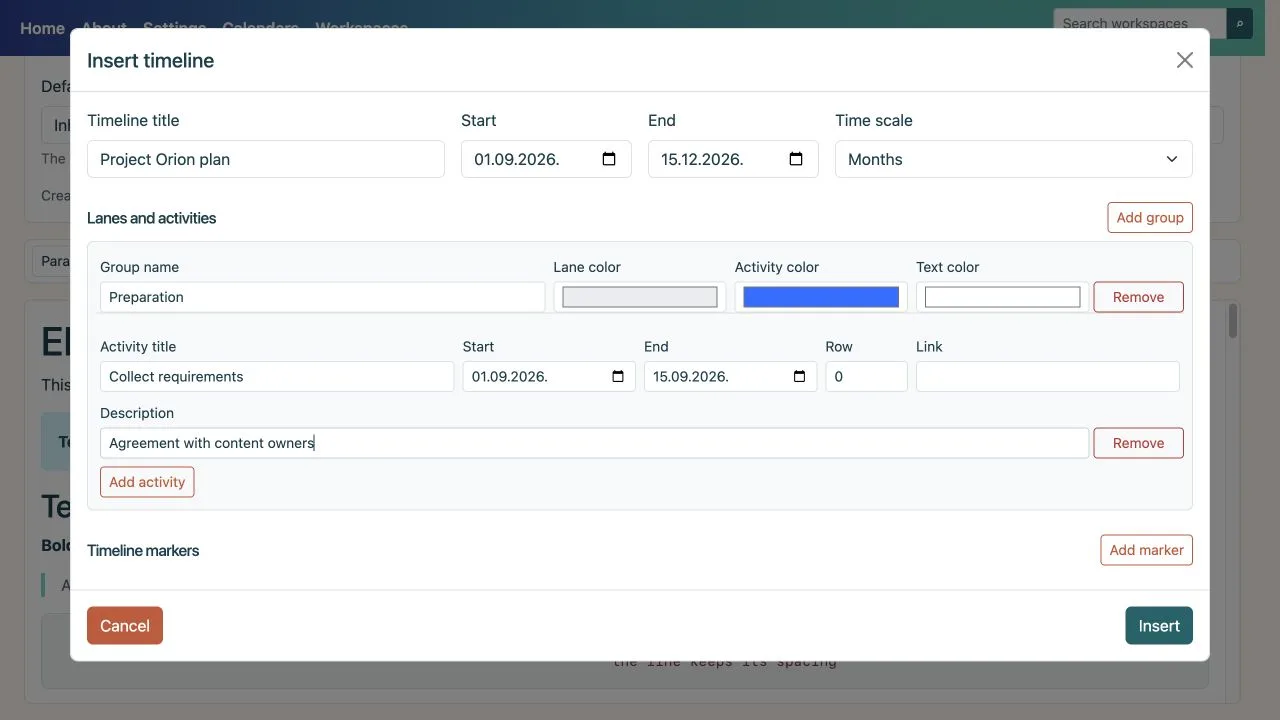1280x720 pixels.
Task: Go to Home in the navigation bar
Action: pyautogui.click(x=42, y=28)
